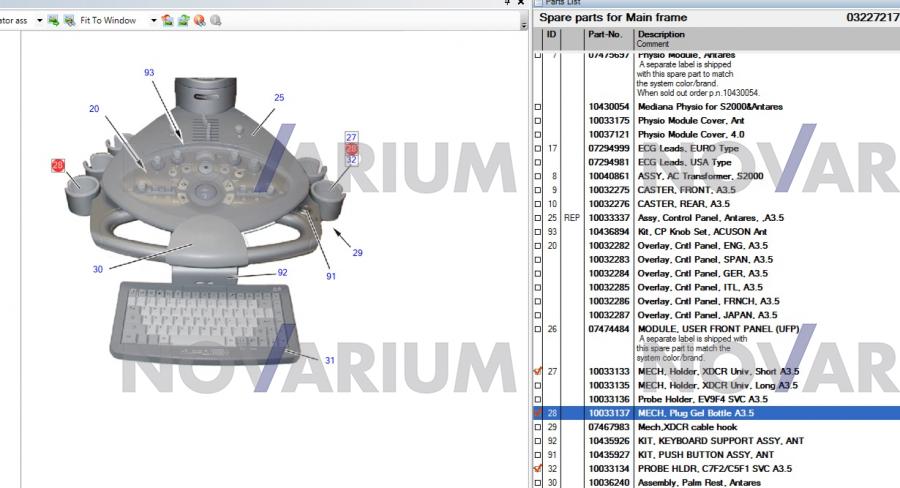Click the green refresh-style toolbar icon
The image size is (900, 488).
(x=183, y=20)
